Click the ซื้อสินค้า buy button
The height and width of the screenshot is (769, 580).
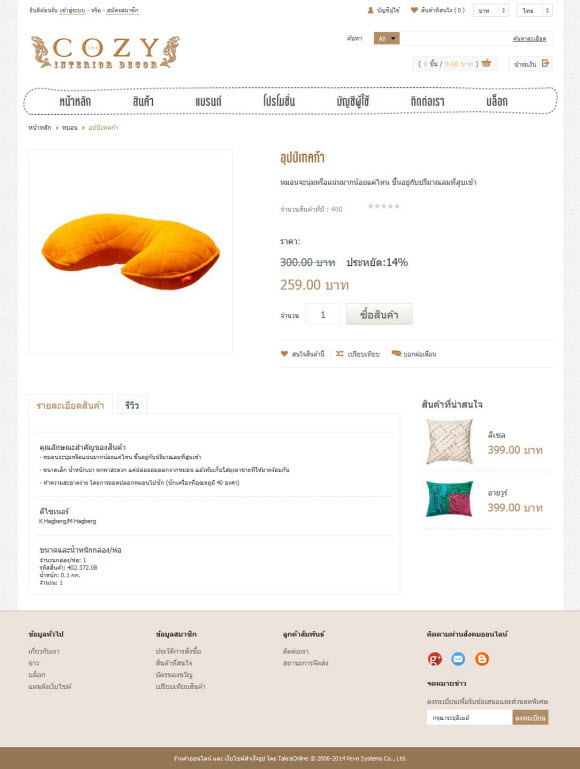click(379, 314)
